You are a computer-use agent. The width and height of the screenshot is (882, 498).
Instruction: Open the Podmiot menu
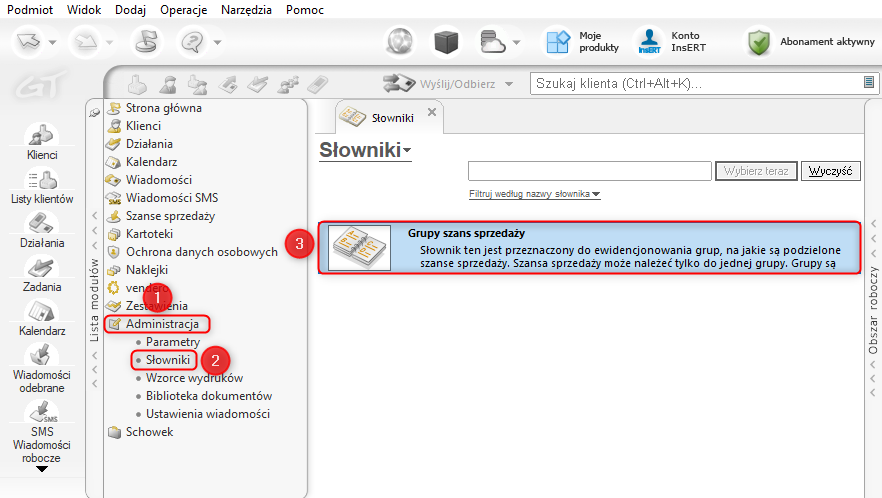(x=30, y=10)
